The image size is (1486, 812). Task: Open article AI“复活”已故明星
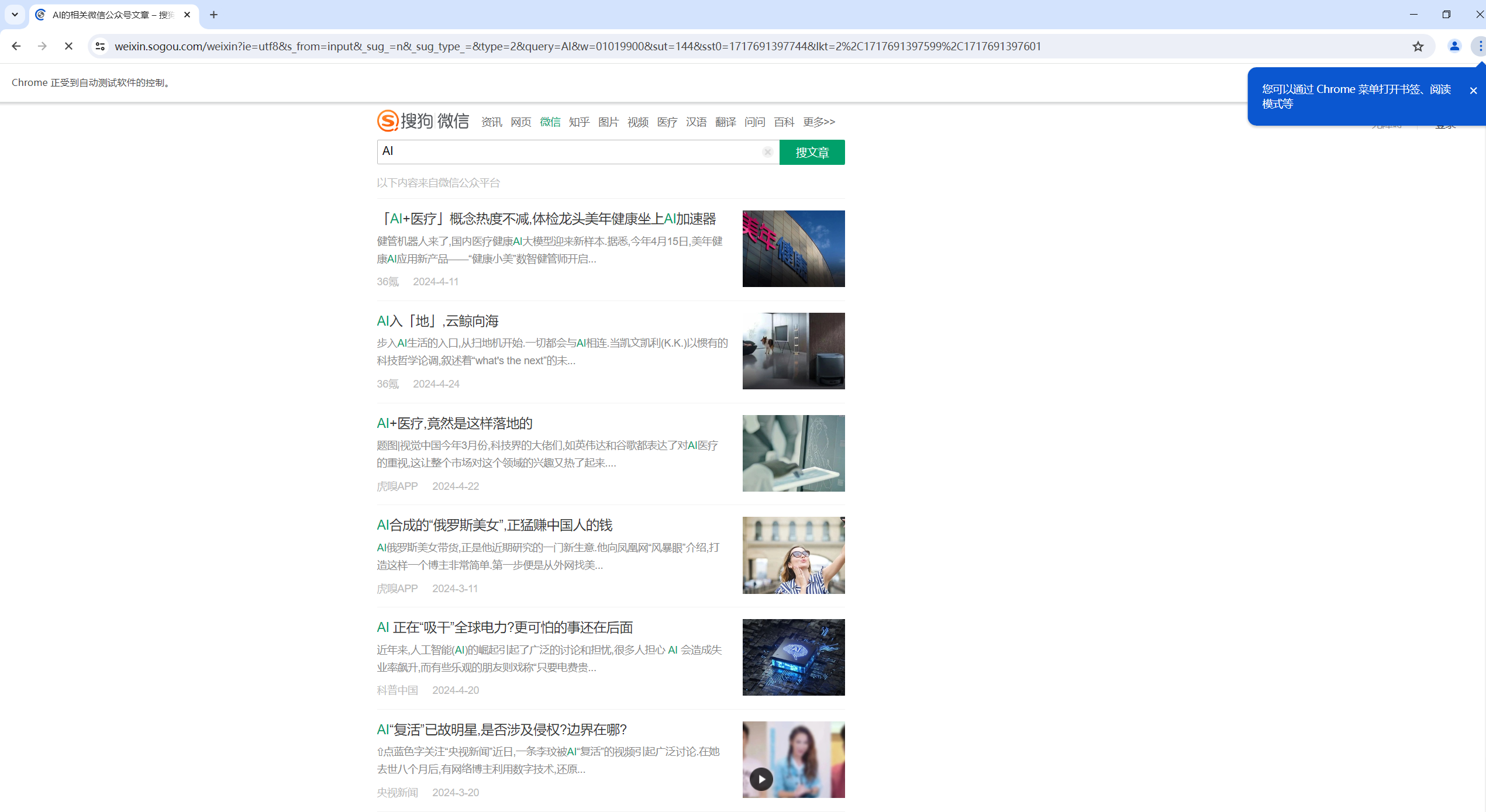(502, 730)
